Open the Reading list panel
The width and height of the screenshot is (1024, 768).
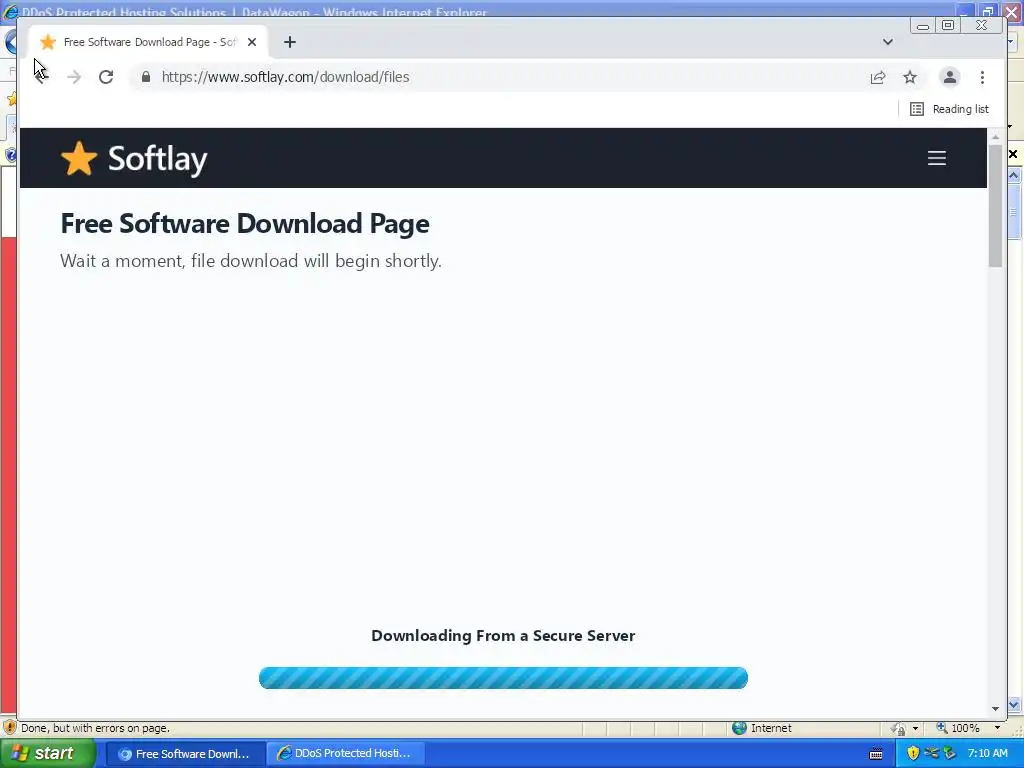pyautogui.click(x=950, y=109)
